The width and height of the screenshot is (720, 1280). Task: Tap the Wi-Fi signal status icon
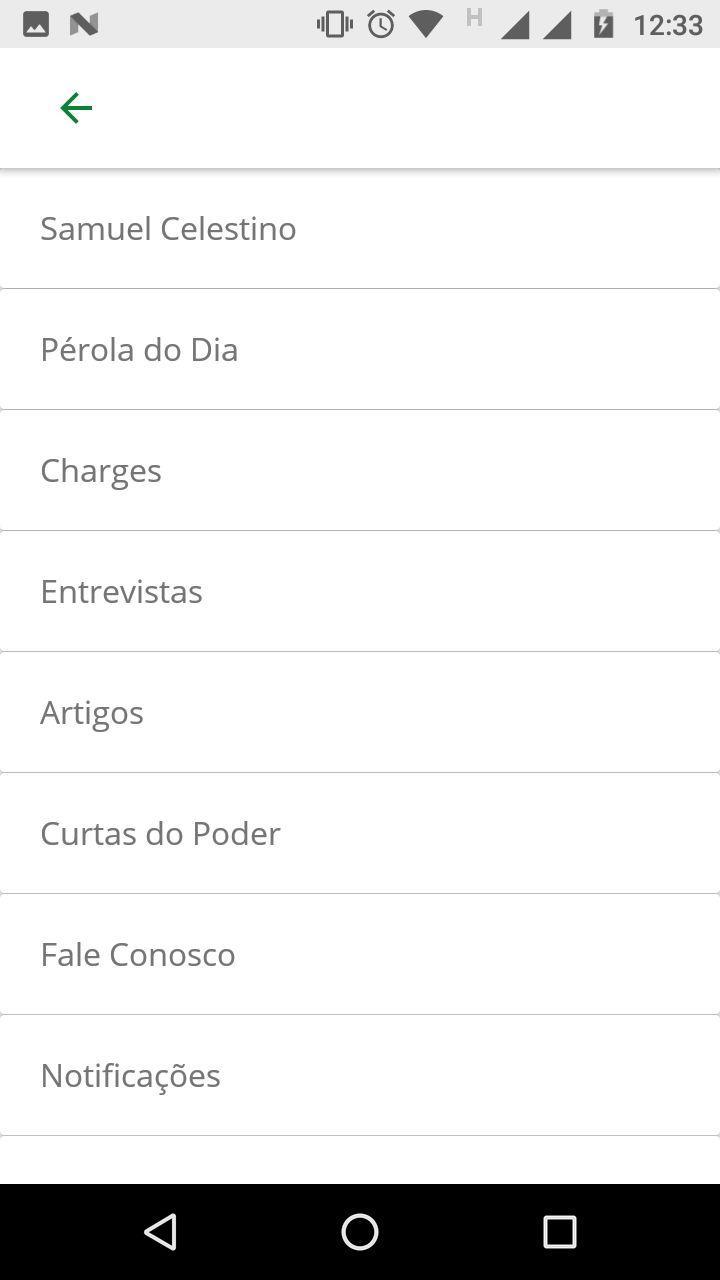pos(426,24)
